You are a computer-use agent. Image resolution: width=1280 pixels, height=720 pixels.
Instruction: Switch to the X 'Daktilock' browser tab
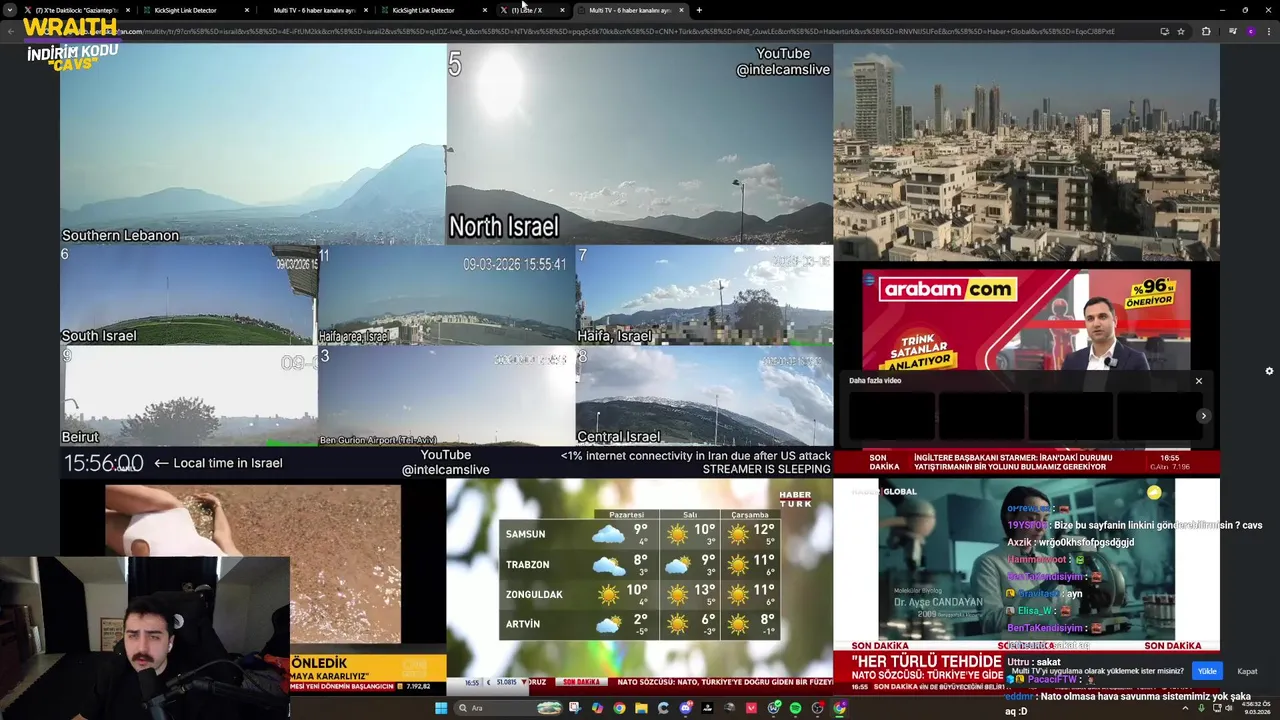(x=78, y=10)
